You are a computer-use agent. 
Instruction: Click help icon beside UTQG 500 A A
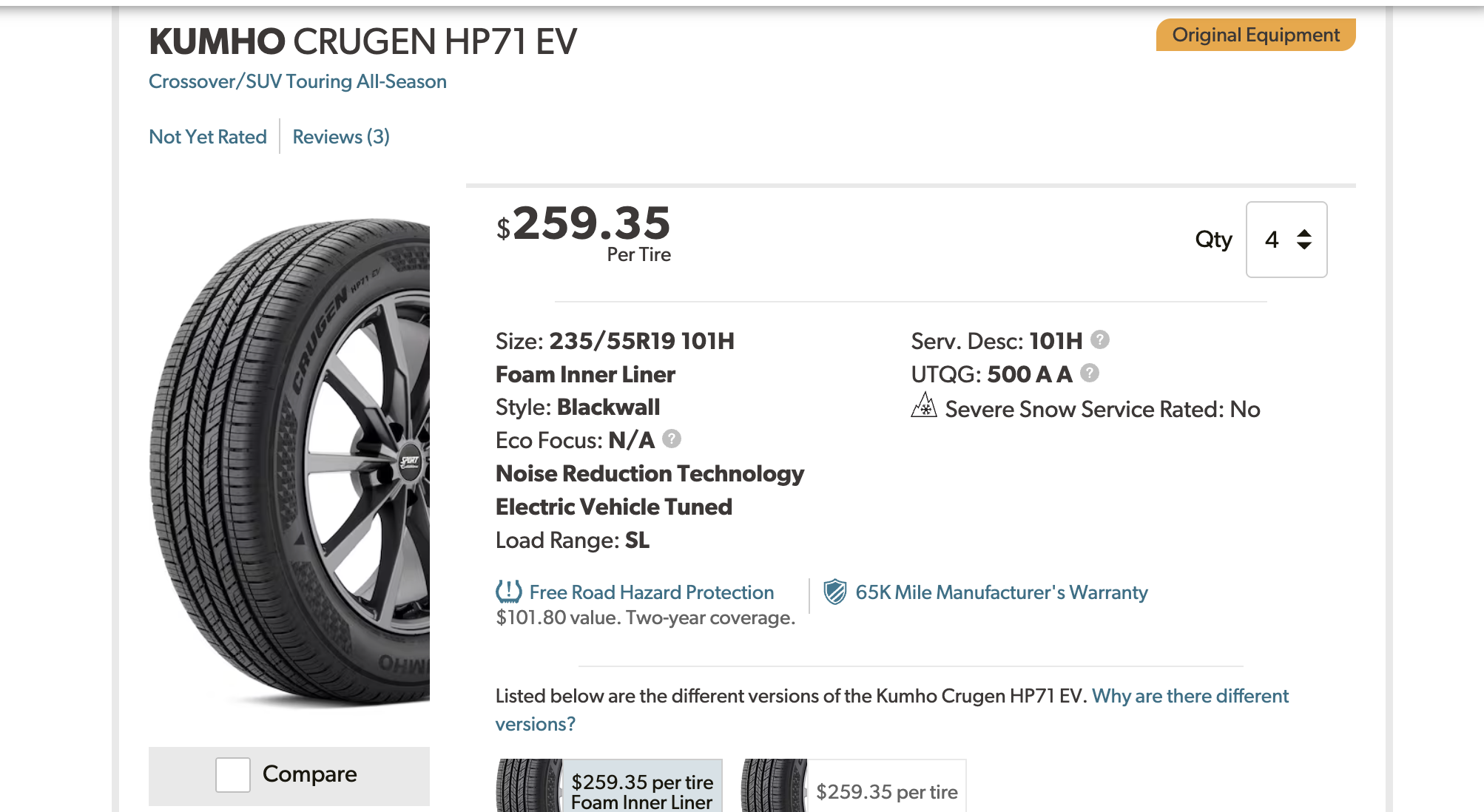coord(1089,373)
